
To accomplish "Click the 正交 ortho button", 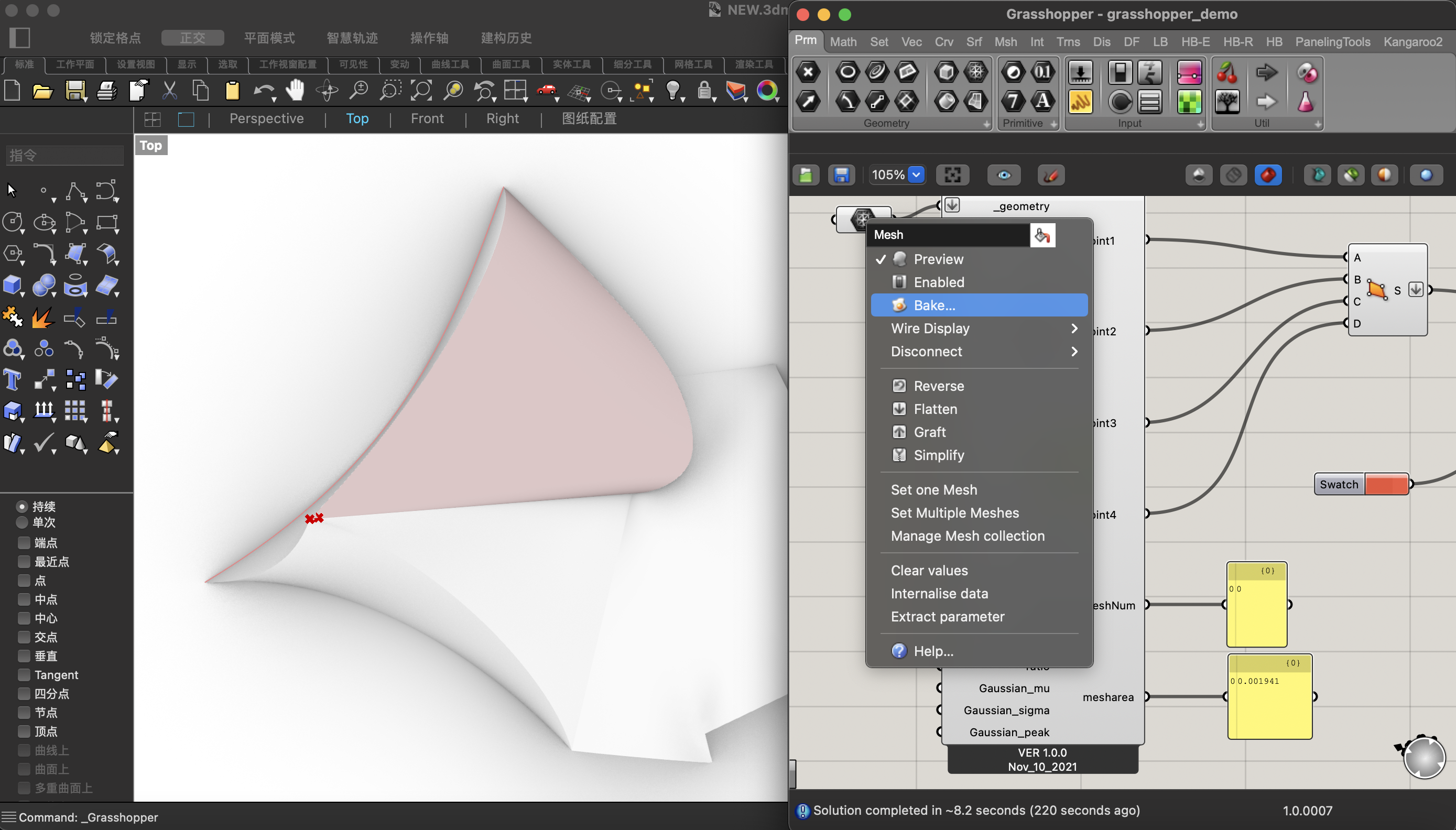I will [192, 38].
